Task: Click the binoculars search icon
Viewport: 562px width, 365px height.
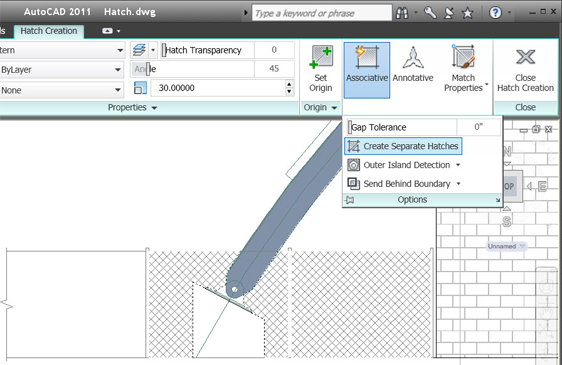Action: (x=402, y=13)
